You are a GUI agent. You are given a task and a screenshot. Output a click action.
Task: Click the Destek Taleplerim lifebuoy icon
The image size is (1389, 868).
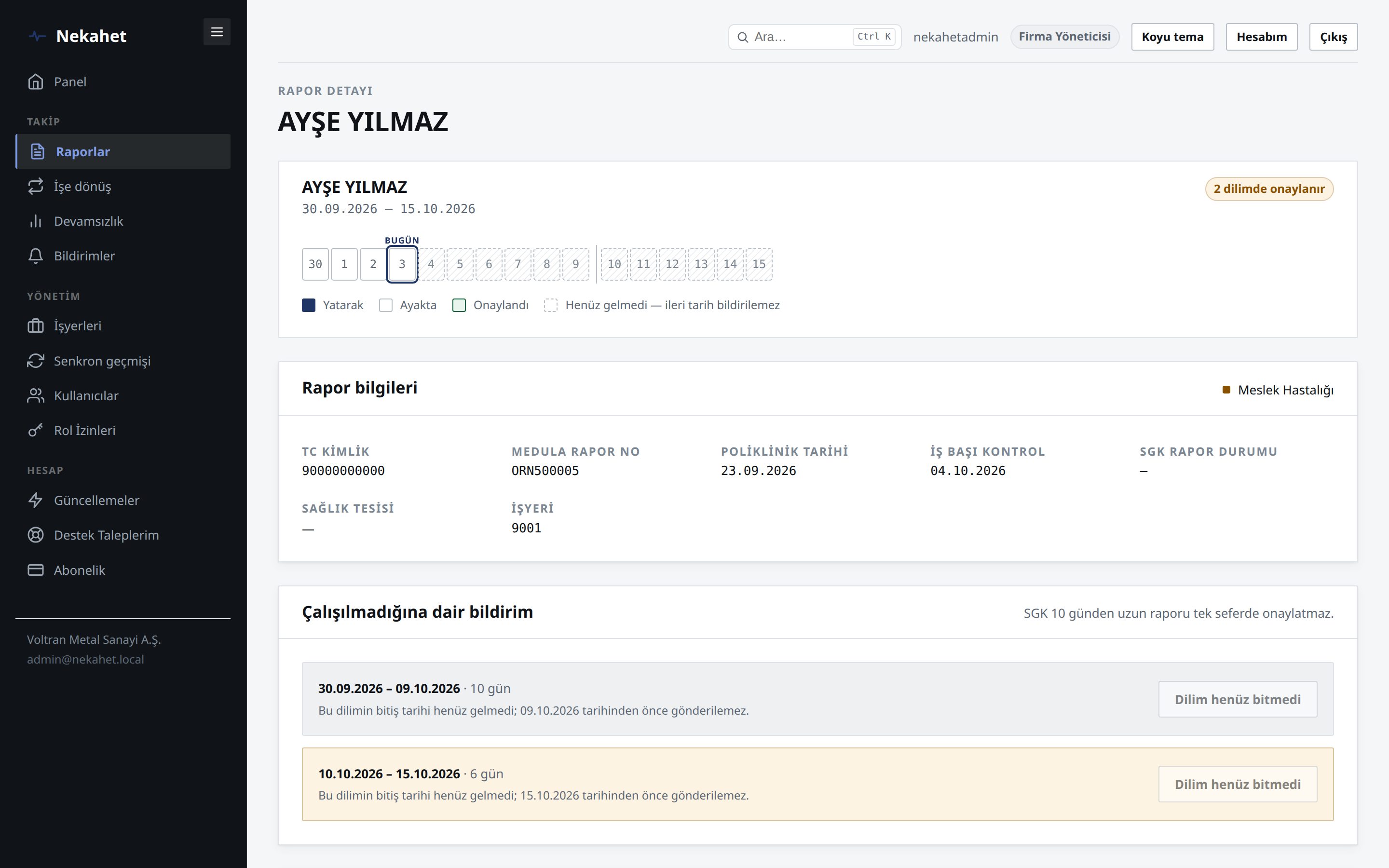(x=36, y=535)
